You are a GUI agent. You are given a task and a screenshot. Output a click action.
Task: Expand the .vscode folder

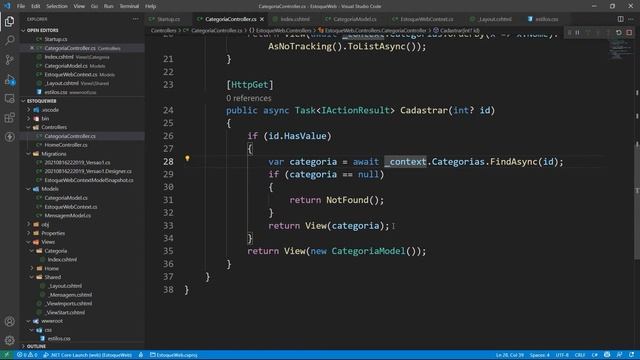pyautogui.click(x=50, y=110)
